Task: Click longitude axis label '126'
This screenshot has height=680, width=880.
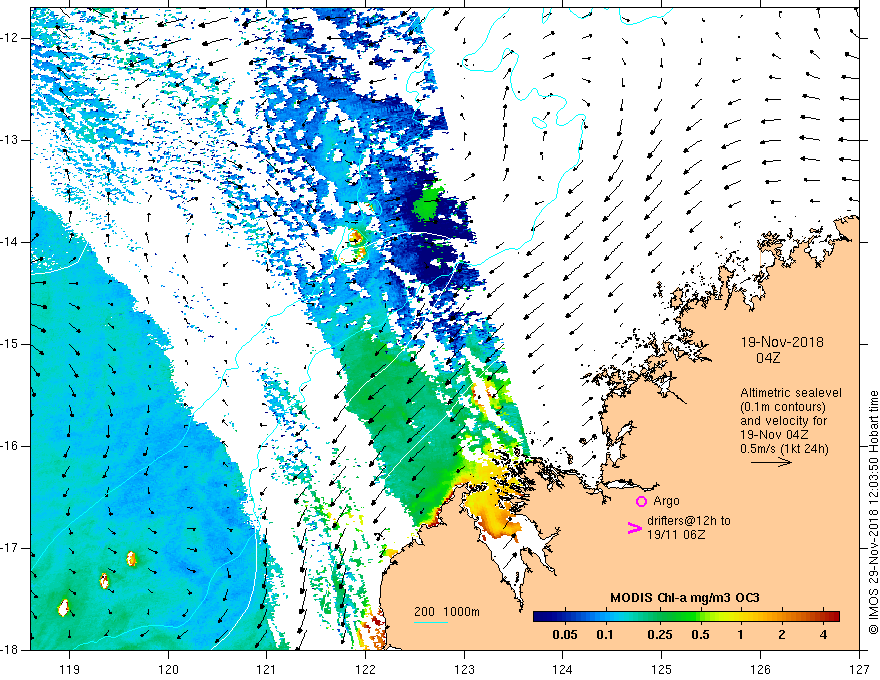Action: point(760,669)
